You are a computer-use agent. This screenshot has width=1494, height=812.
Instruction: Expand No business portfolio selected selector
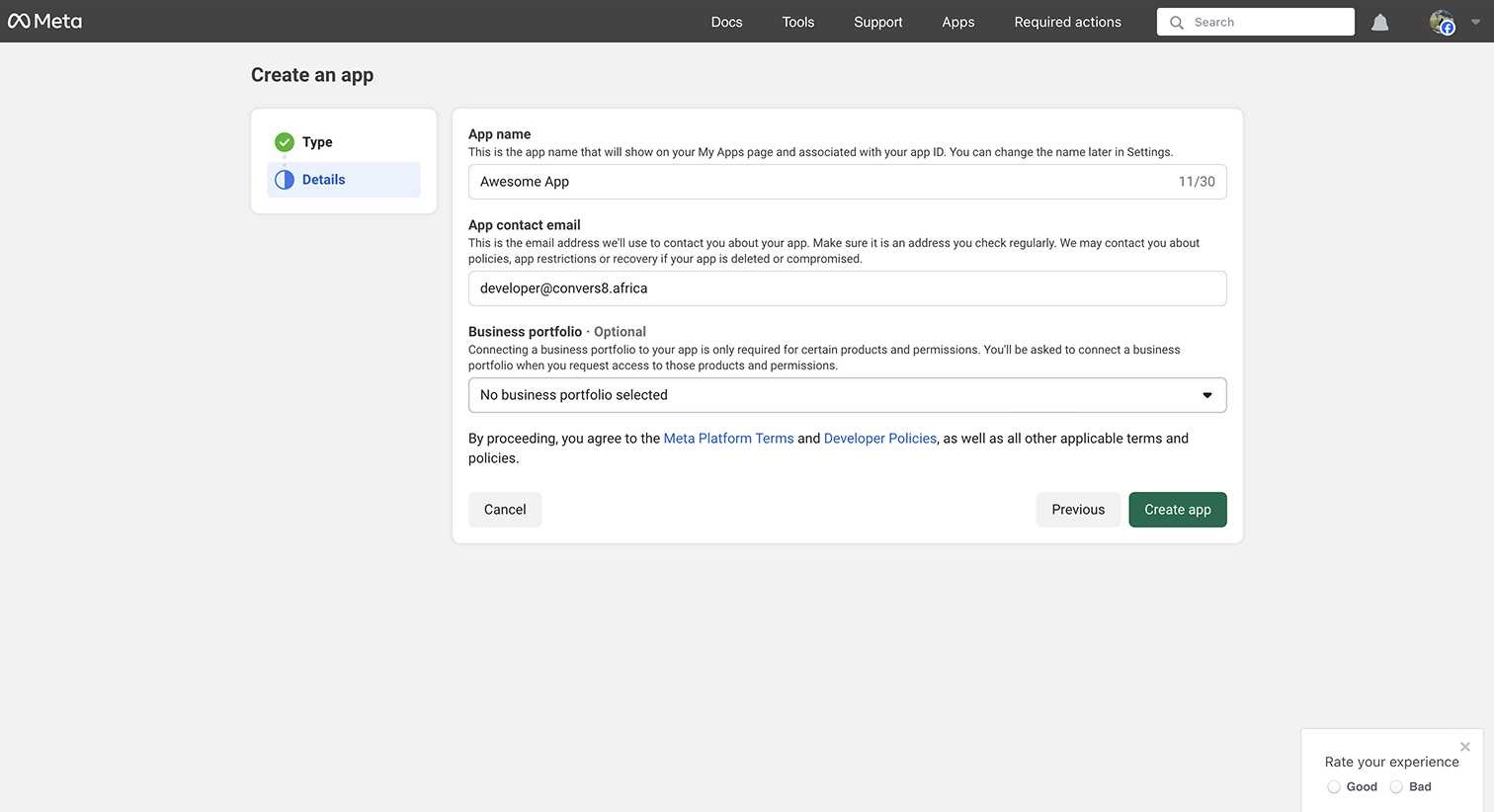[847, 394]
